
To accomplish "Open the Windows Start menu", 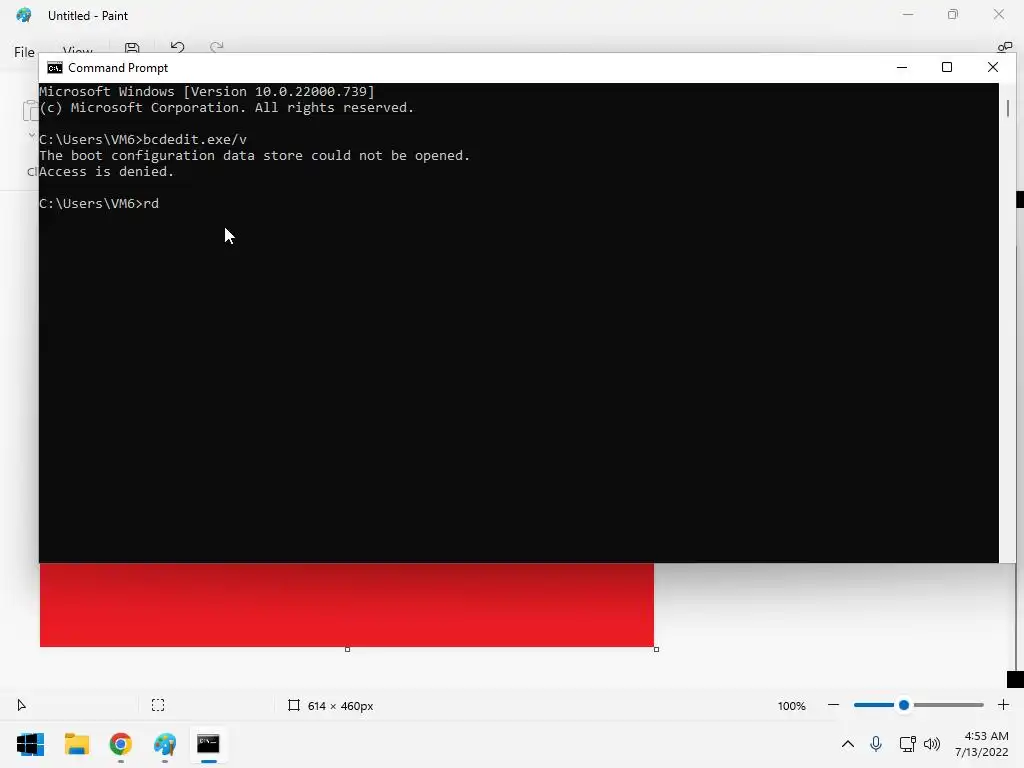I will [x=30, y=744].
